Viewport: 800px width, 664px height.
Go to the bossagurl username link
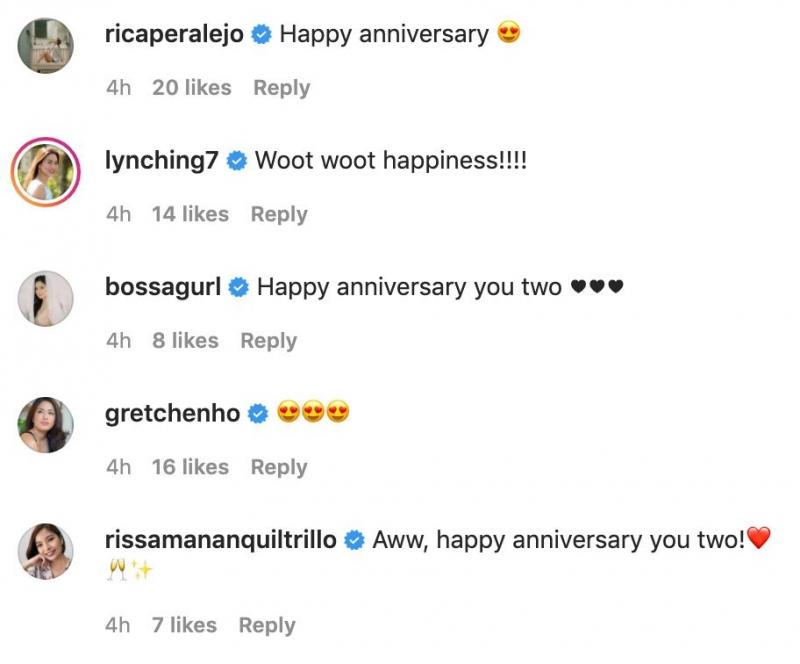[164, 287]
